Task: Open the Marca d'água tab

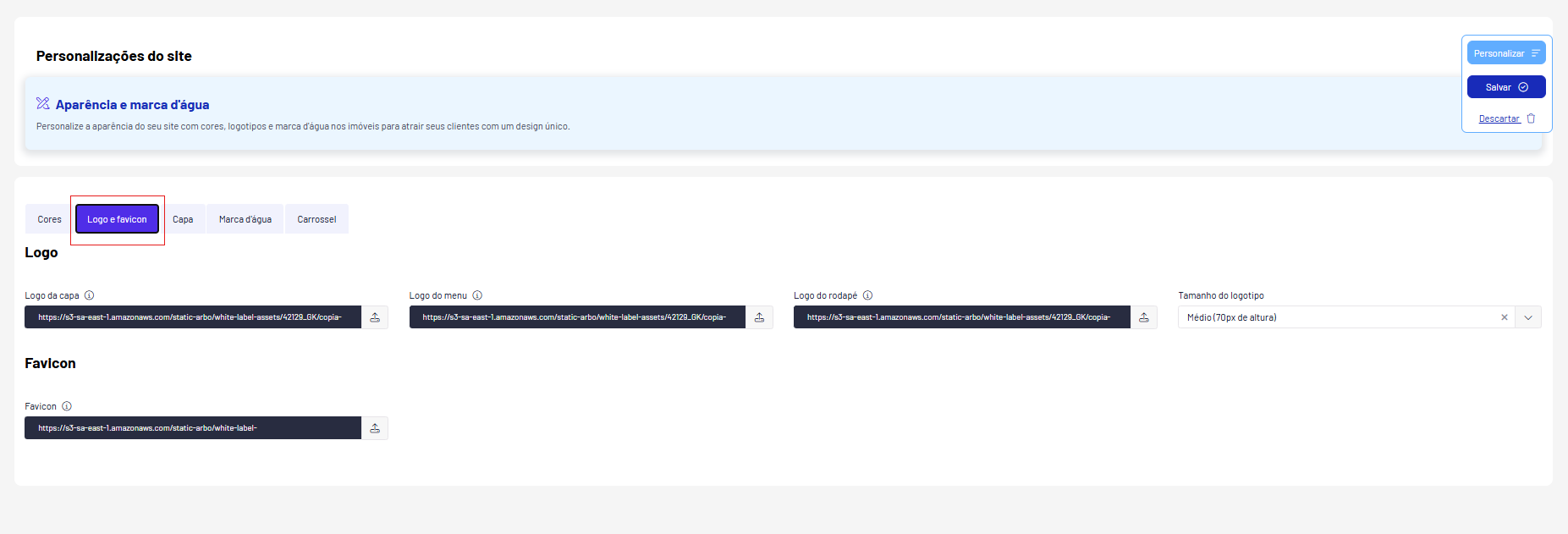Action: point(245,219)
